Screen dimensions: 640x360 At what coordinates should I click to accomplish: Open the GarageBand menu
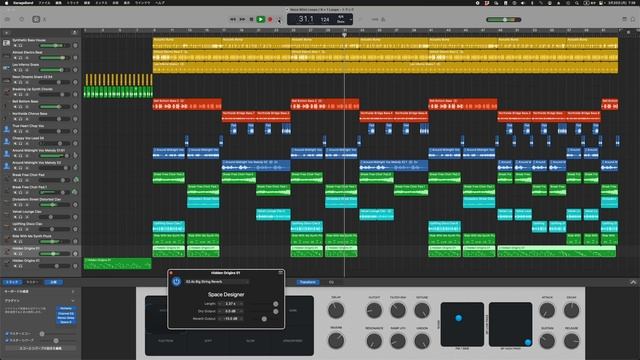point(23,2)
